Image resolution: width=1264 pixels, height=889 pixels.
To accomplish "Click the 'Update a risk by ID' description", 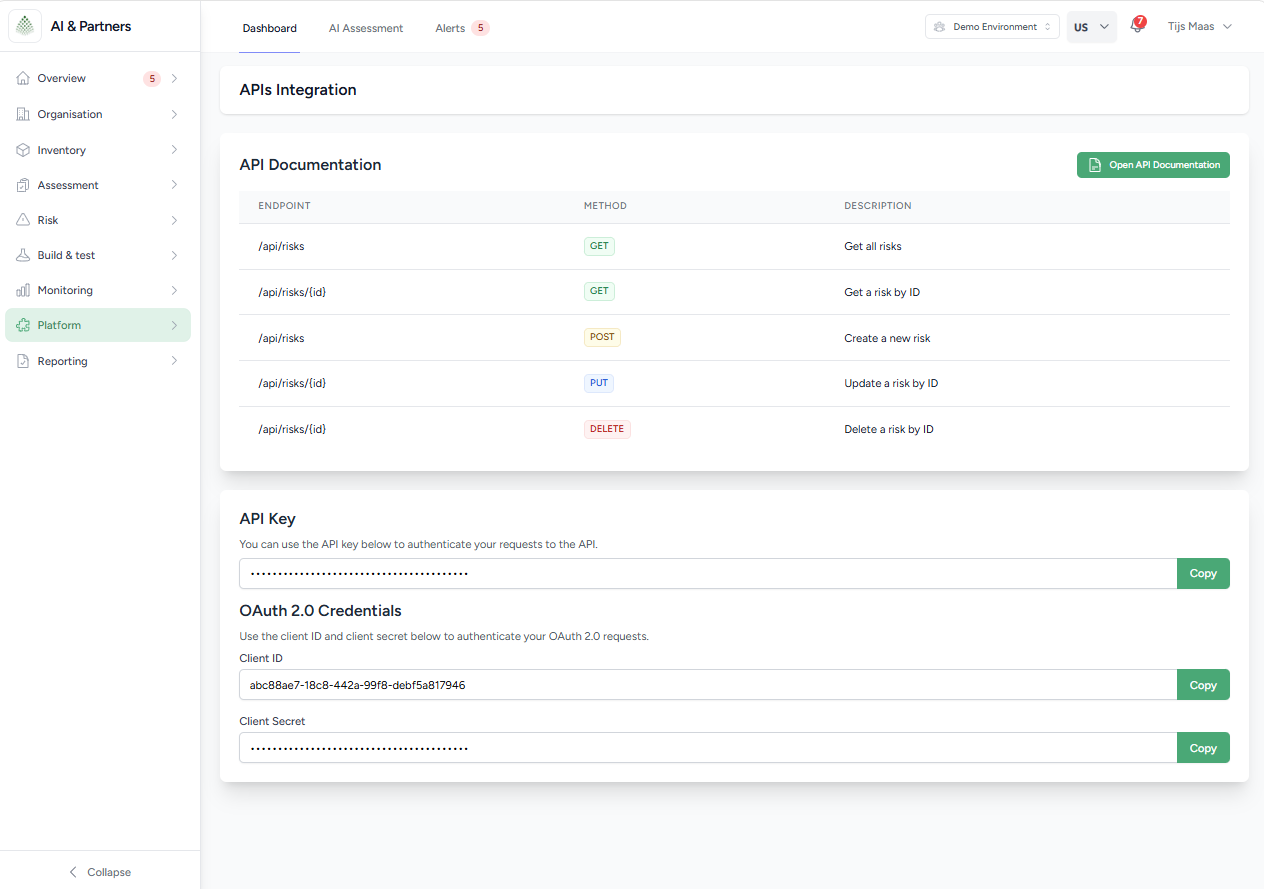I will [x=891, y=383].
